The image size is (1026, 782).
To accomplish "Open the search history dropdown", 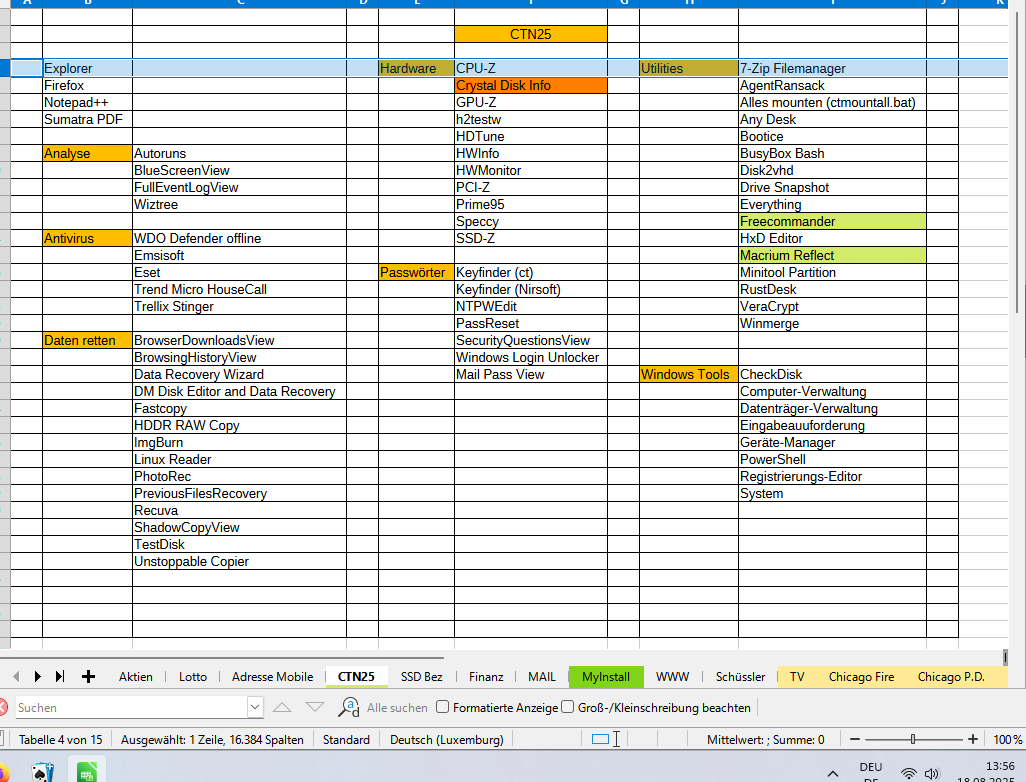I will [255, 707].
